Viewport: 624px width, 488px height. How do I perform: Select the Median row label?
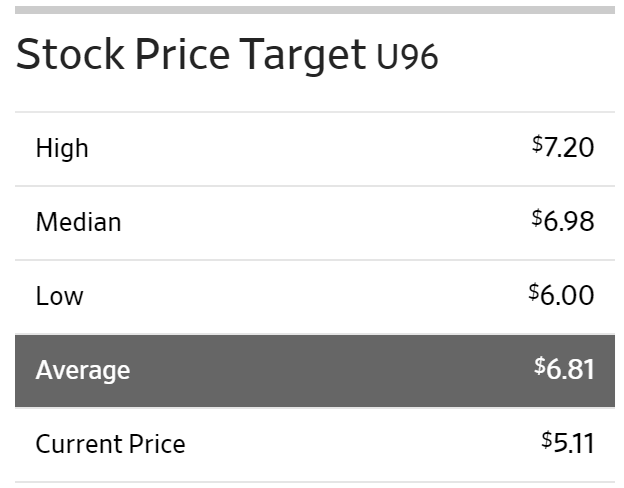point(78,222)
